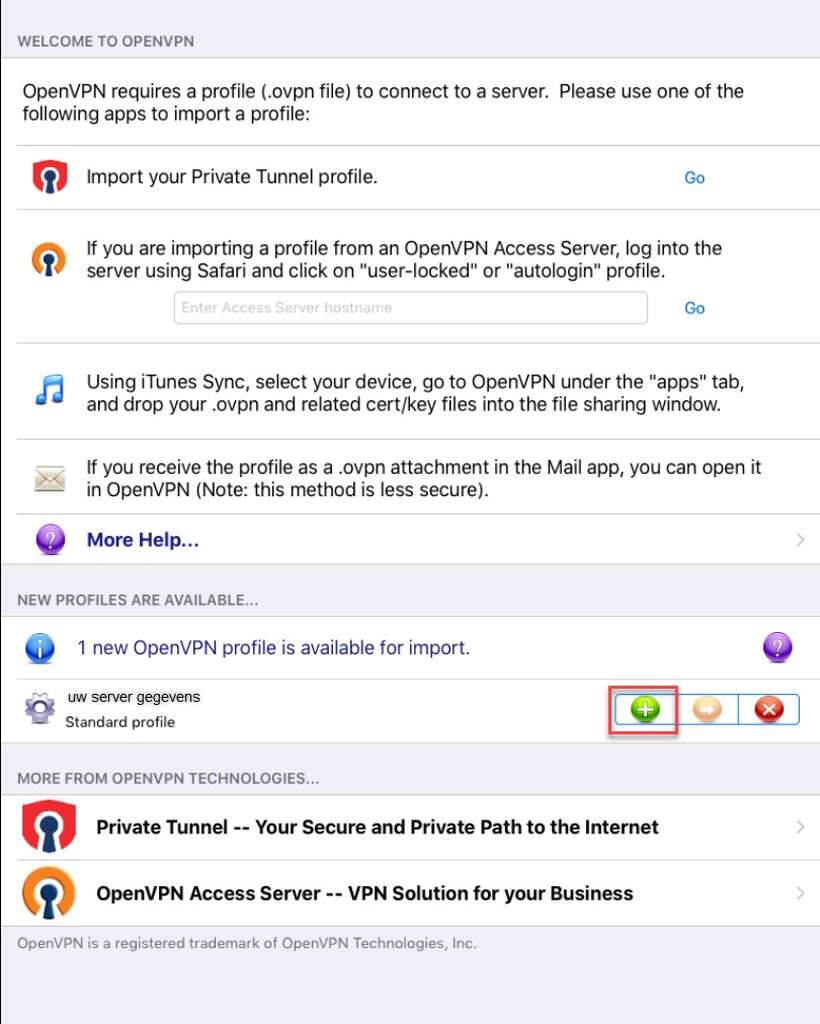Tap the purple question icon beside More Help
Image resolution: width=820 pixels, height=1024 pixels.
click(50, 539)
